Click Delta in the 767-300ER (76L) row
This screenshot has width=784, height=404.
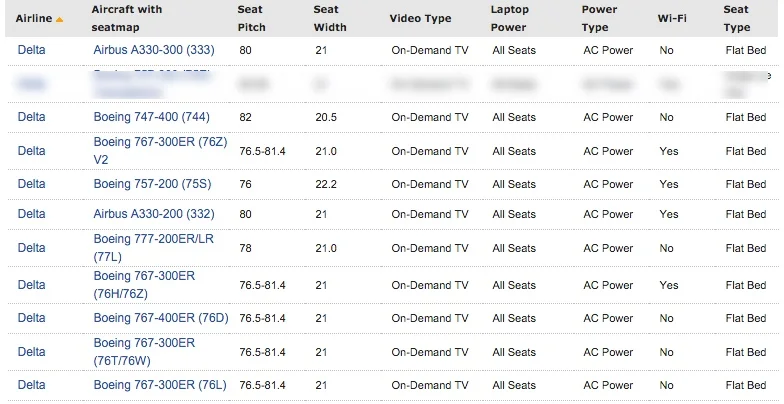click(x=32, y=385)
